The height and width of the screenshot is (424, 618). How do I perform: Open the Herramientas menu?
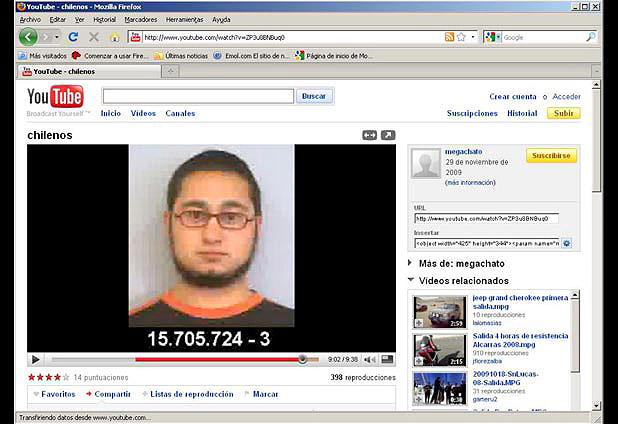tap(184, 19)
